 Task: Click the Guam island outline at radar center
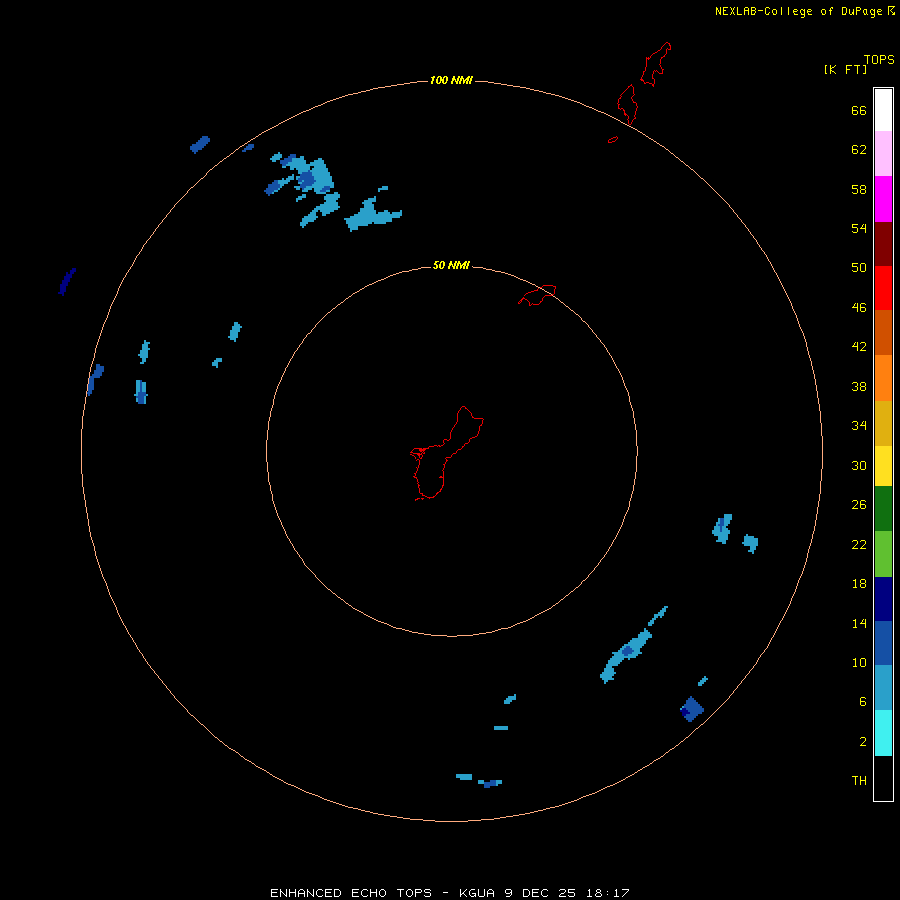click(x=447, y=453)
